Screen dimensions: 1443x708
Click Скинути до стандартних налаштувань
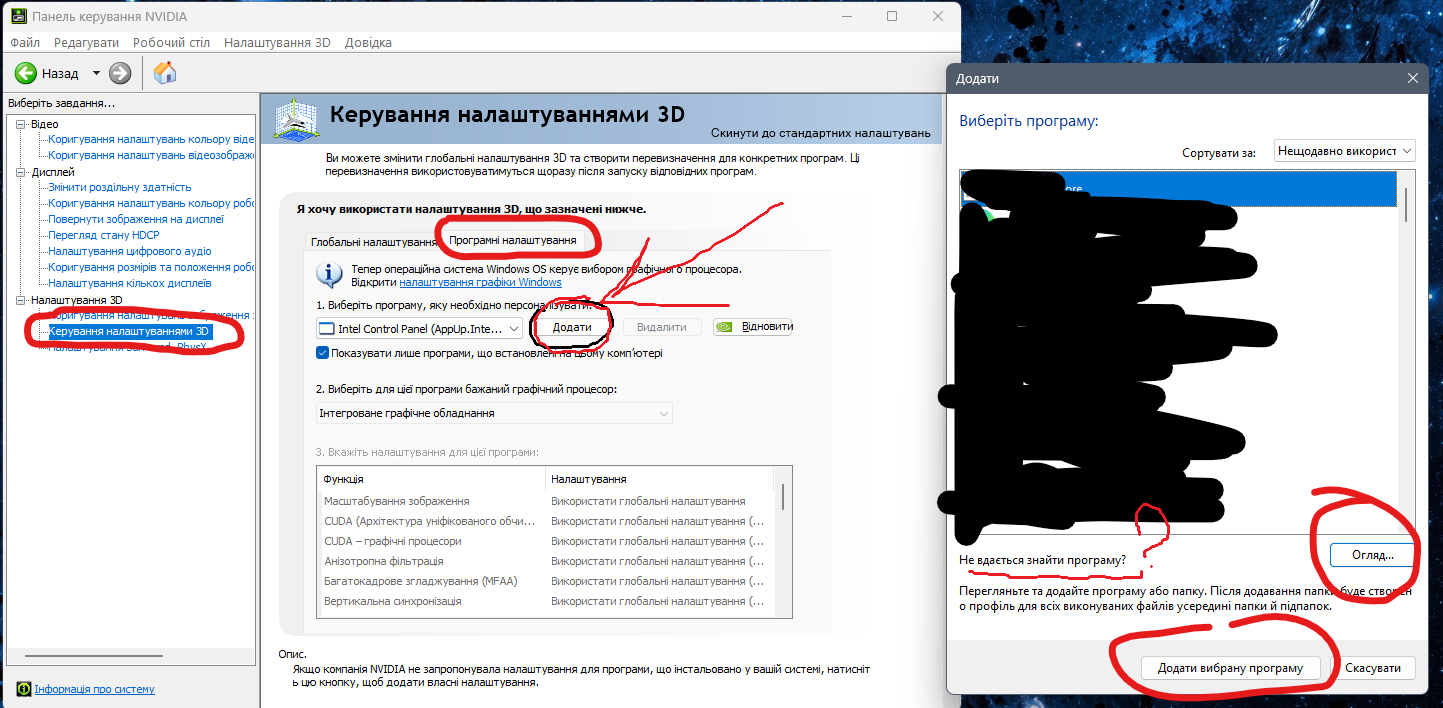point(821,133)
